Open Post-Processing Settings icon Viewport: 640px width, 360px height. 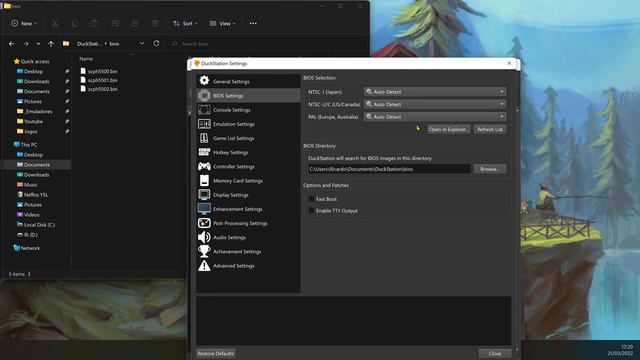(204, 223)
